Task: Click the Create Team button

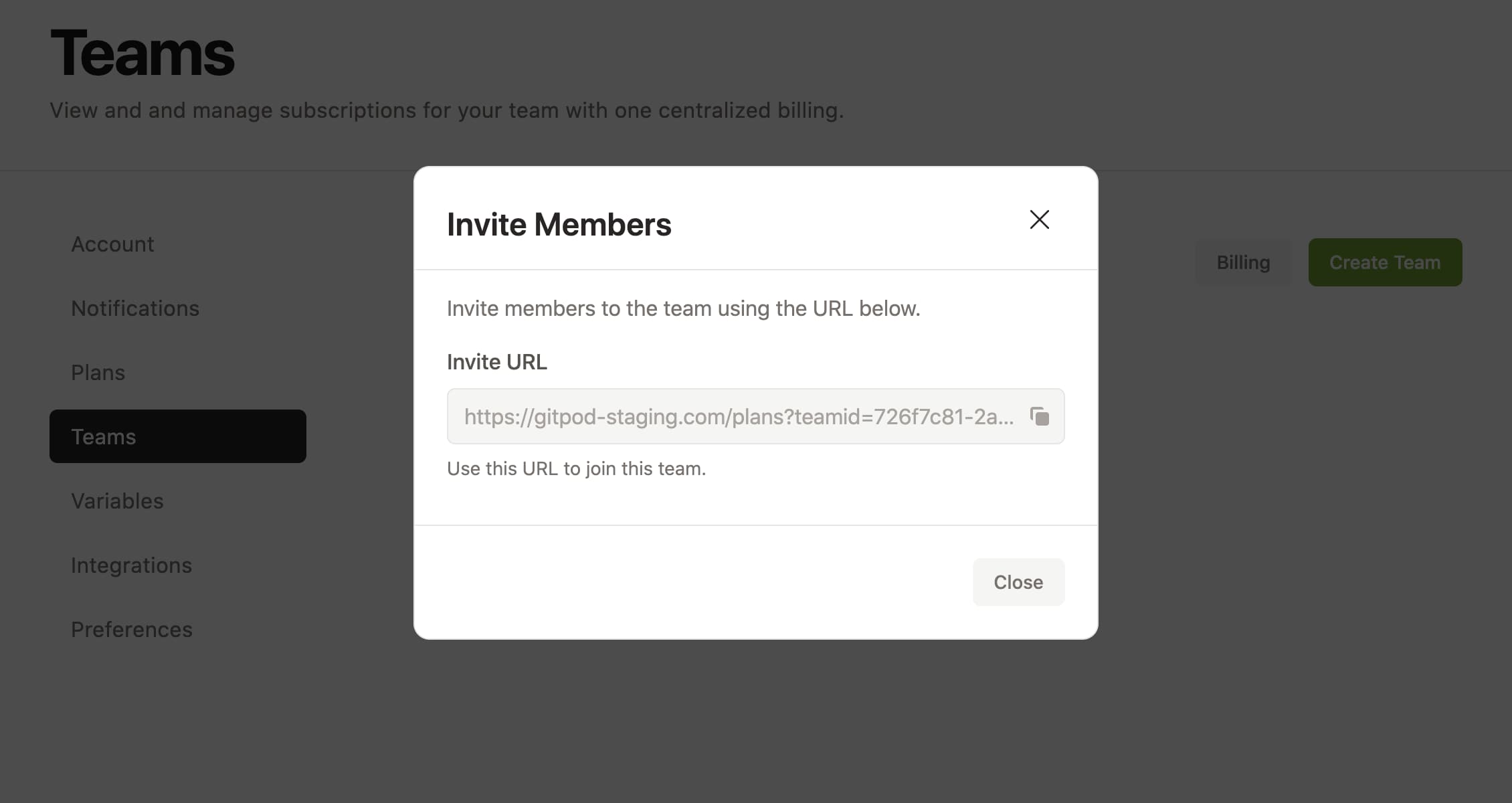Action: (x=1384, y=262)
